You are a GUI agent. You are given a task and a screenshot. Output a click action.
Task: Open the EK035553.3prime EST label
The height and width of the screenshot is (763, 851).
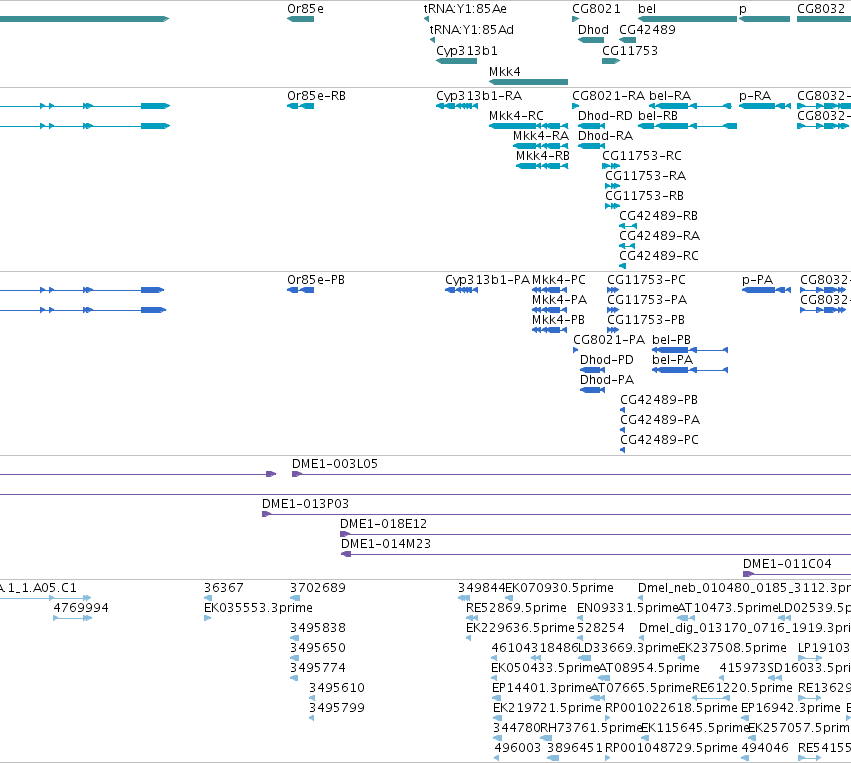pyautogui.click(x=258, y=608)
